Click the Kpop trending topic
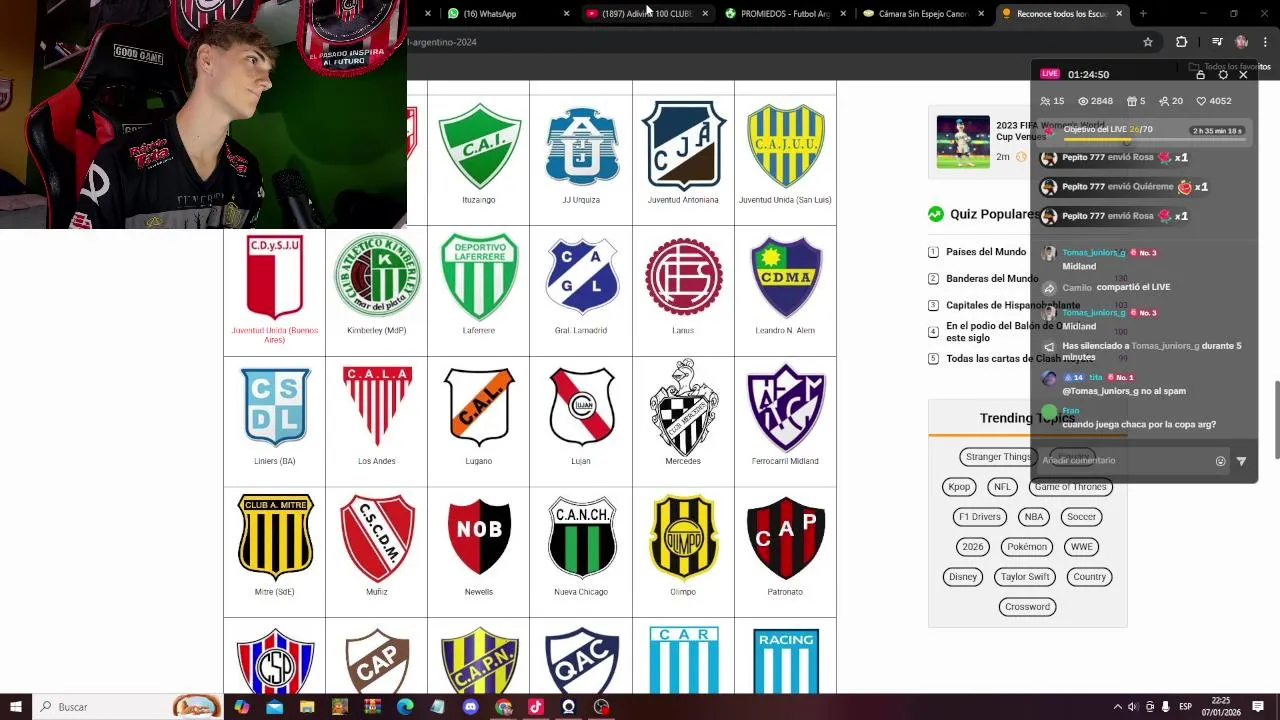1280x720 pixels. [959, 487]
